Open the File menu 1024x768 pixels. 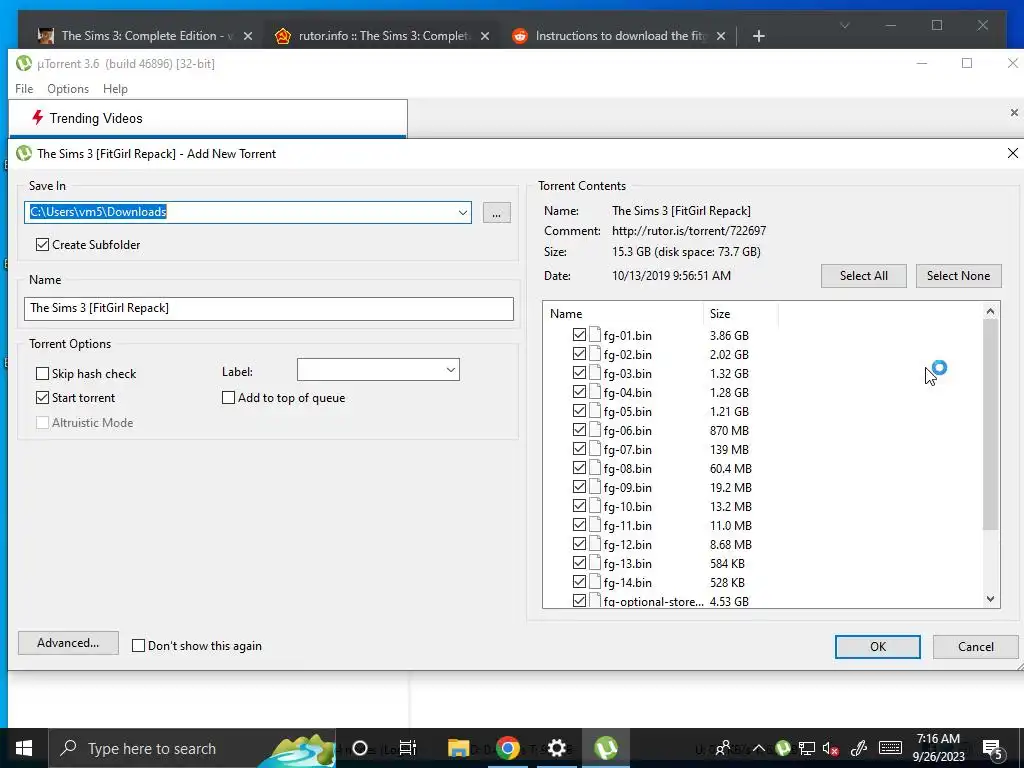point(24,89)
